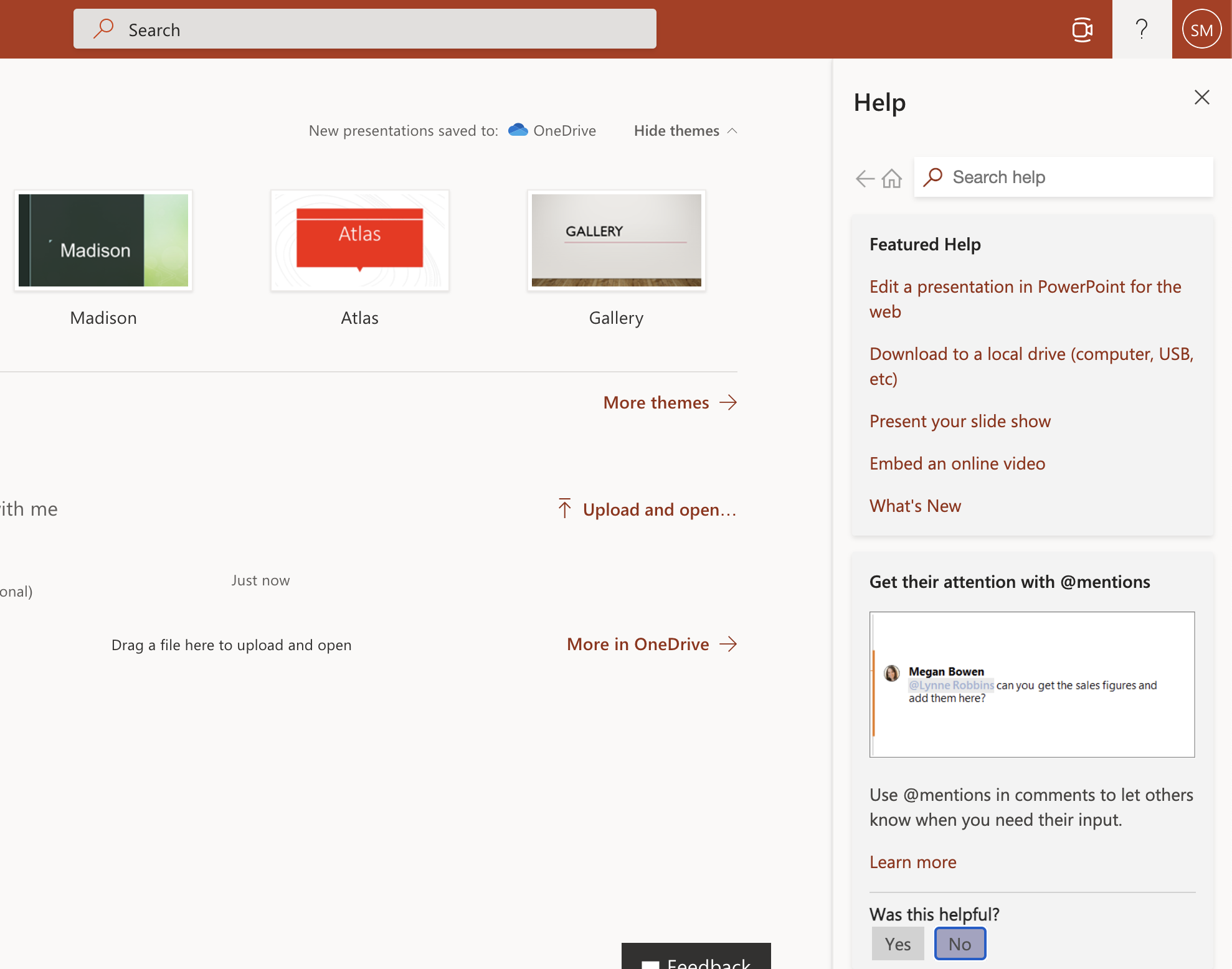
Task: Expand More themes to see additional options
Action: point(670,401)
